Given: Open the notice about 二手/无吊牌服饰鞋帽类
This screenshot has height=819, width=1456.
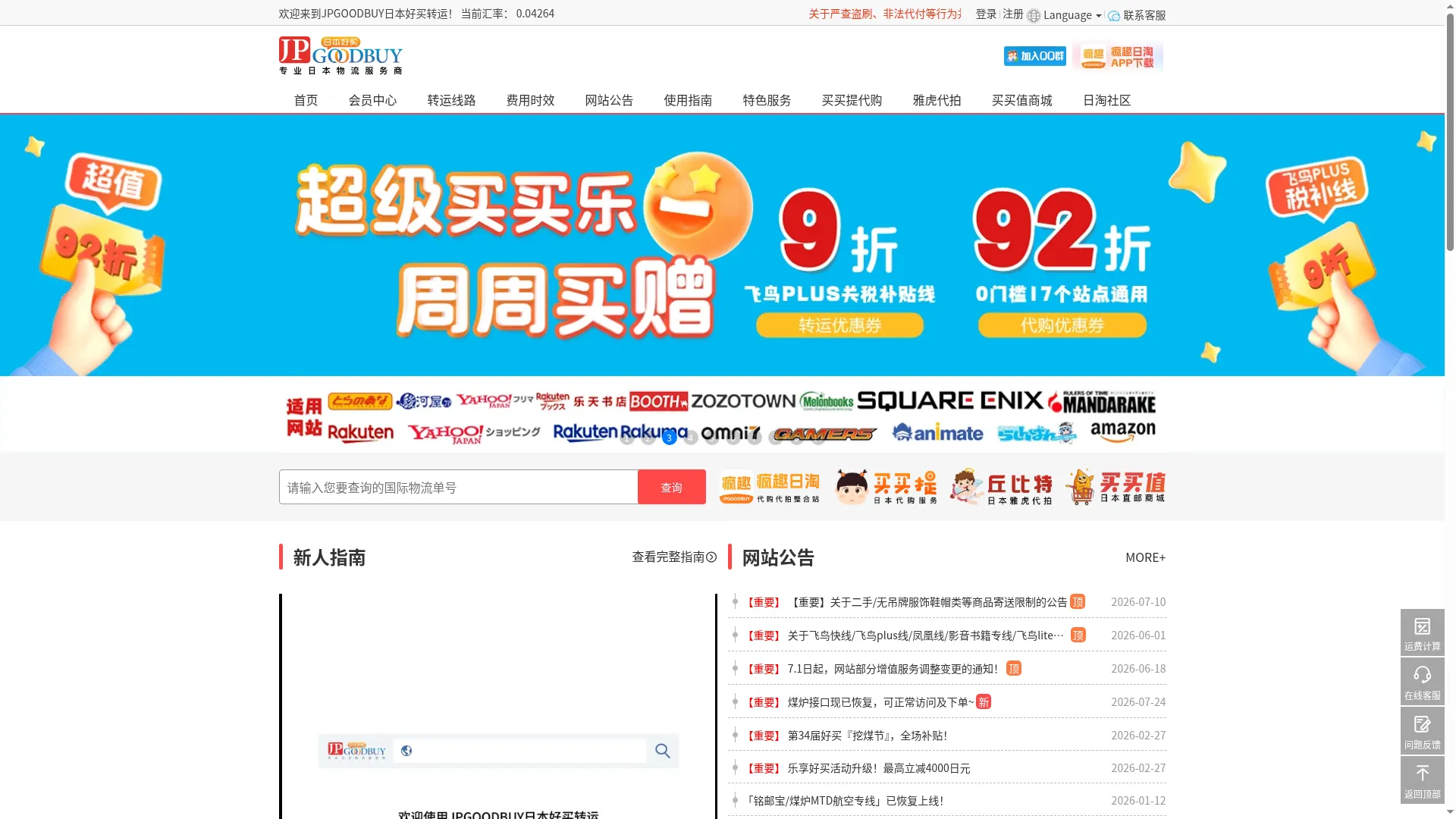Looking at the screenshot, I should click(927, 602).
